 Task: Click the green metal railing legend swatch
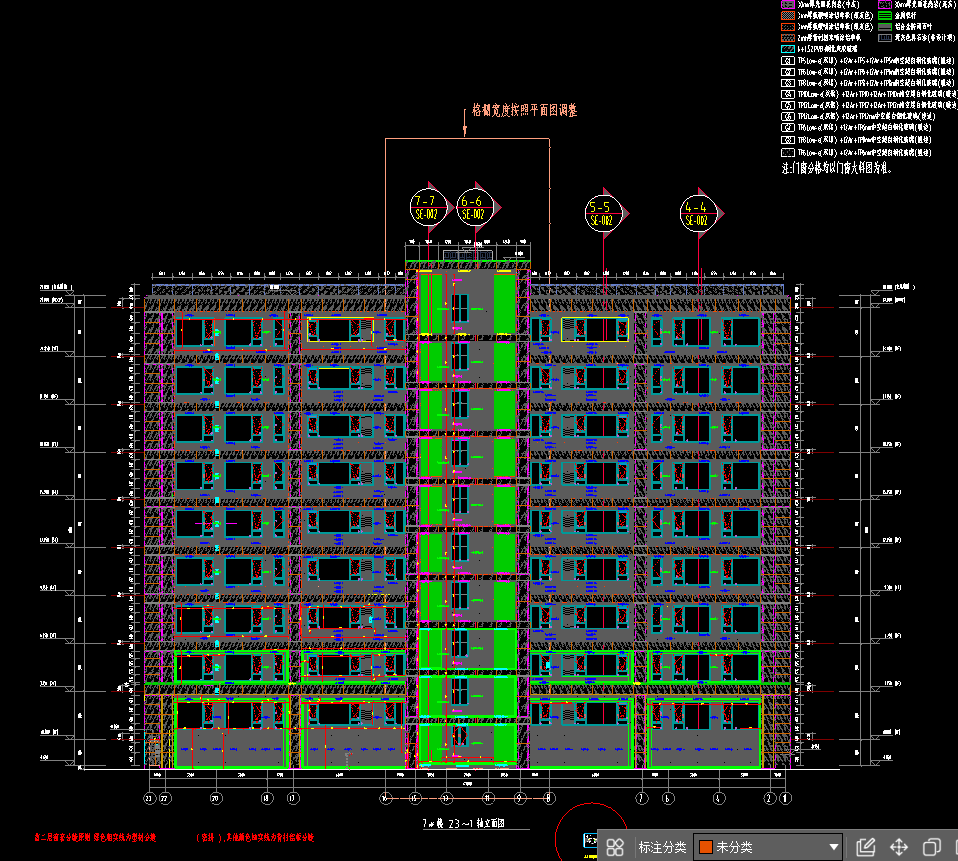click(x=885, y=17)
